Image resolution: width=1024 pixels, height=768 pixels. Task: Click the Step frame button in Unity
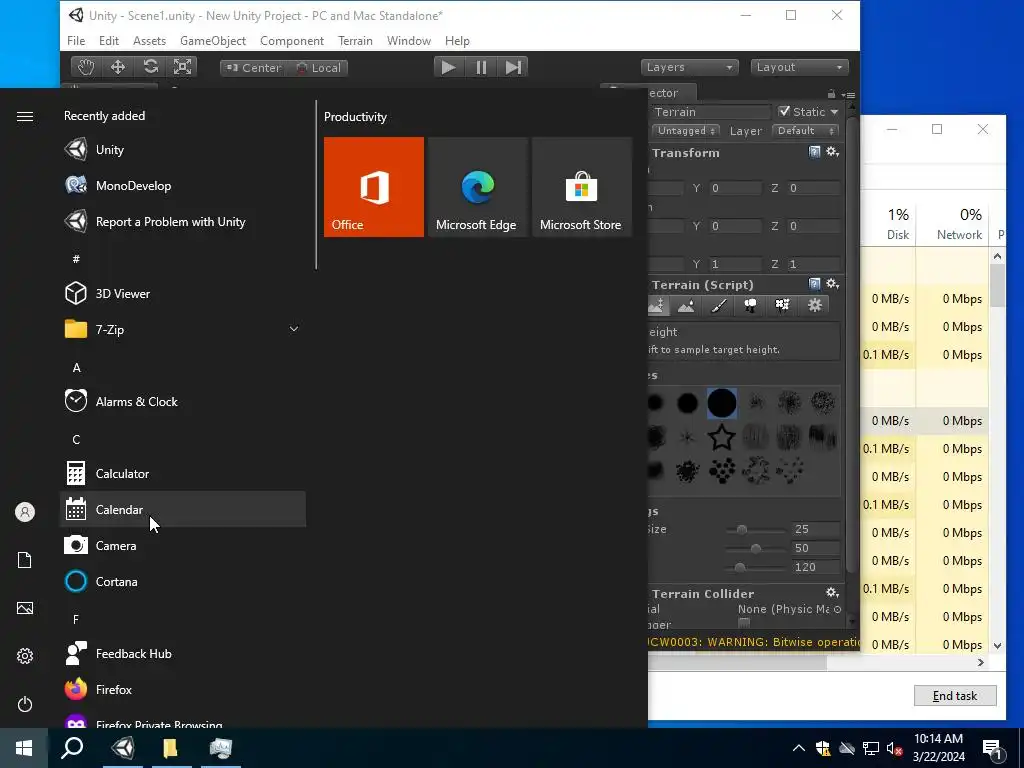pyautogui.click(x=513, y=67)
